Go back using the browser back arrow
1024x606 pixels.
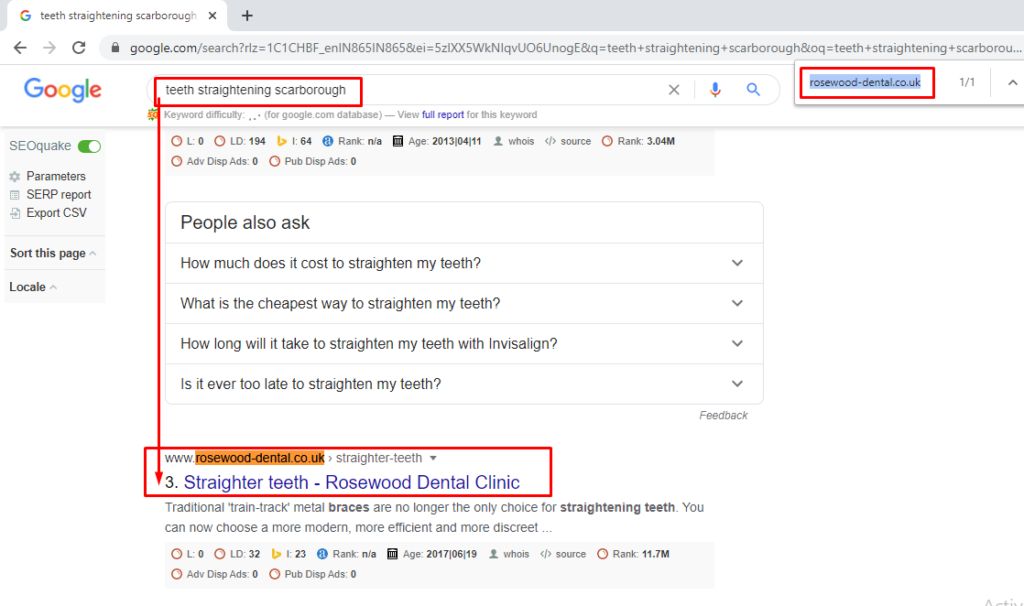20,47
